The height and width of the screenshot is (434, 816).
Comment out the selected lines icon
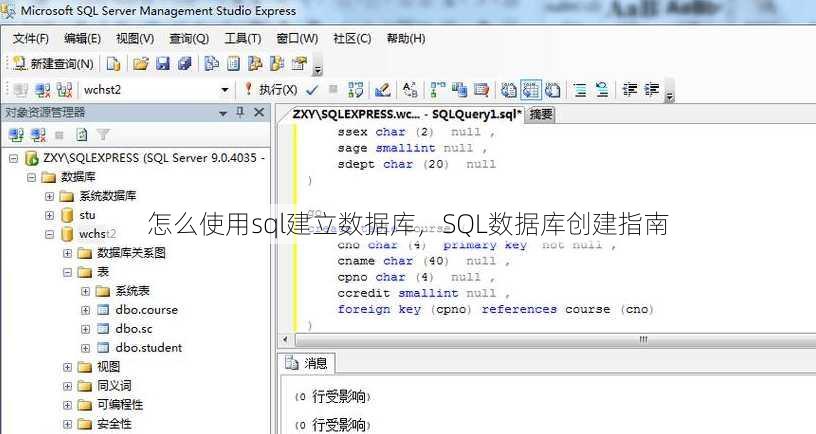[580, 90]
